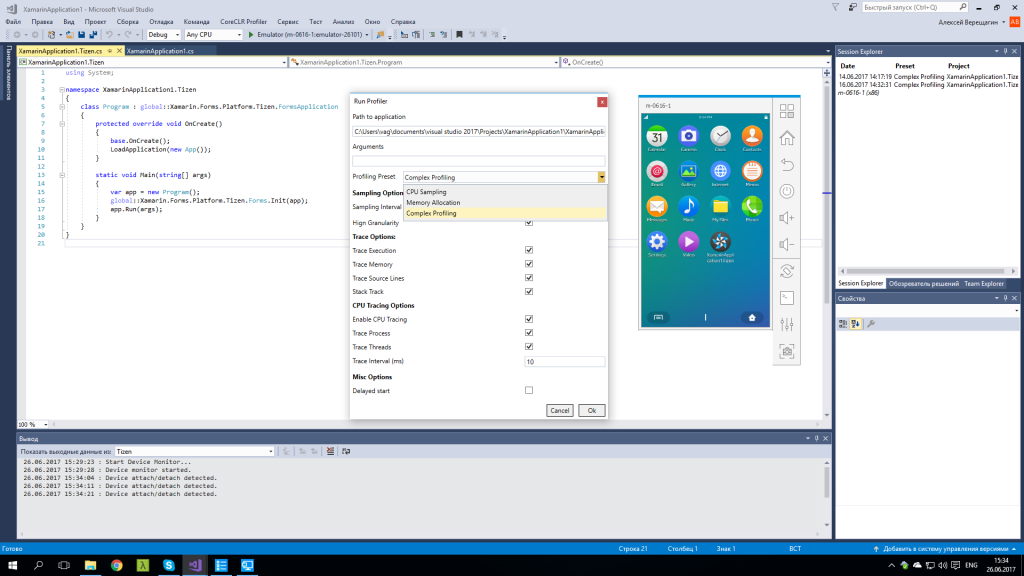
Task: Toggle the Stack Track checkbox
Action: pyautogui.click(x=529, y=291)
